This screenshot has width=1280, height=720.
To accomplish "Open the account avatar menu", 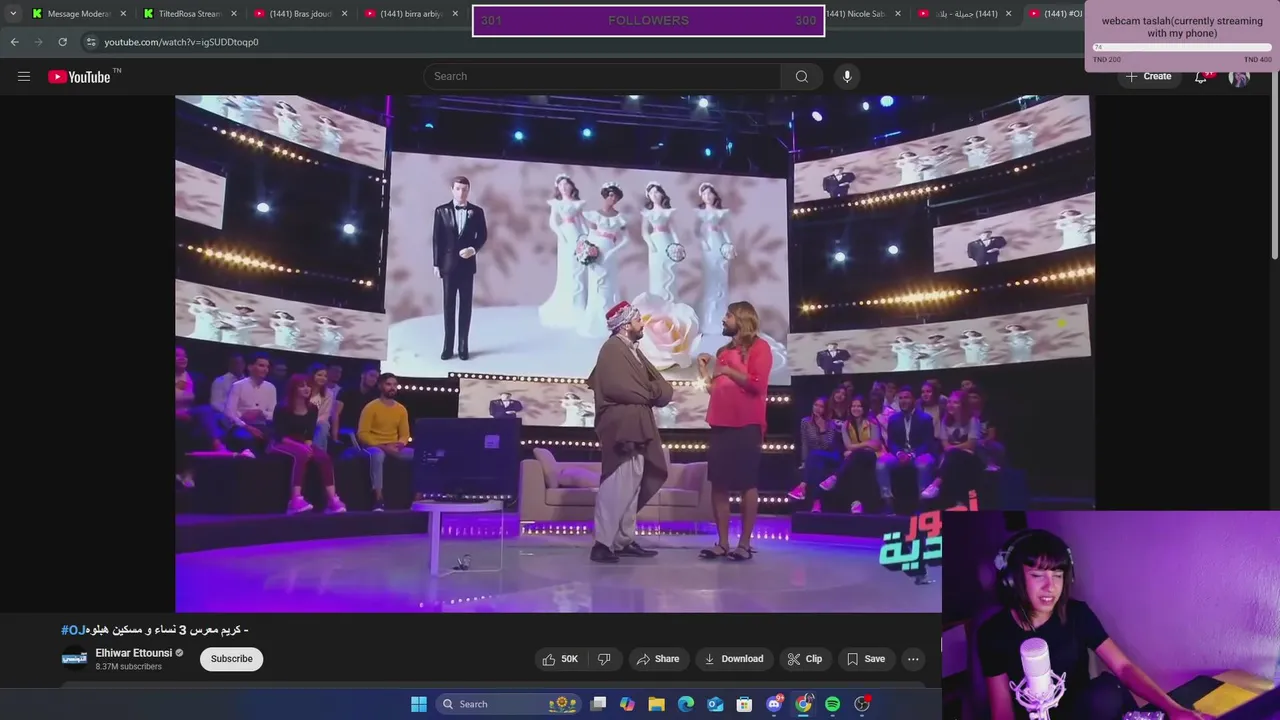I will [1239, 76].
